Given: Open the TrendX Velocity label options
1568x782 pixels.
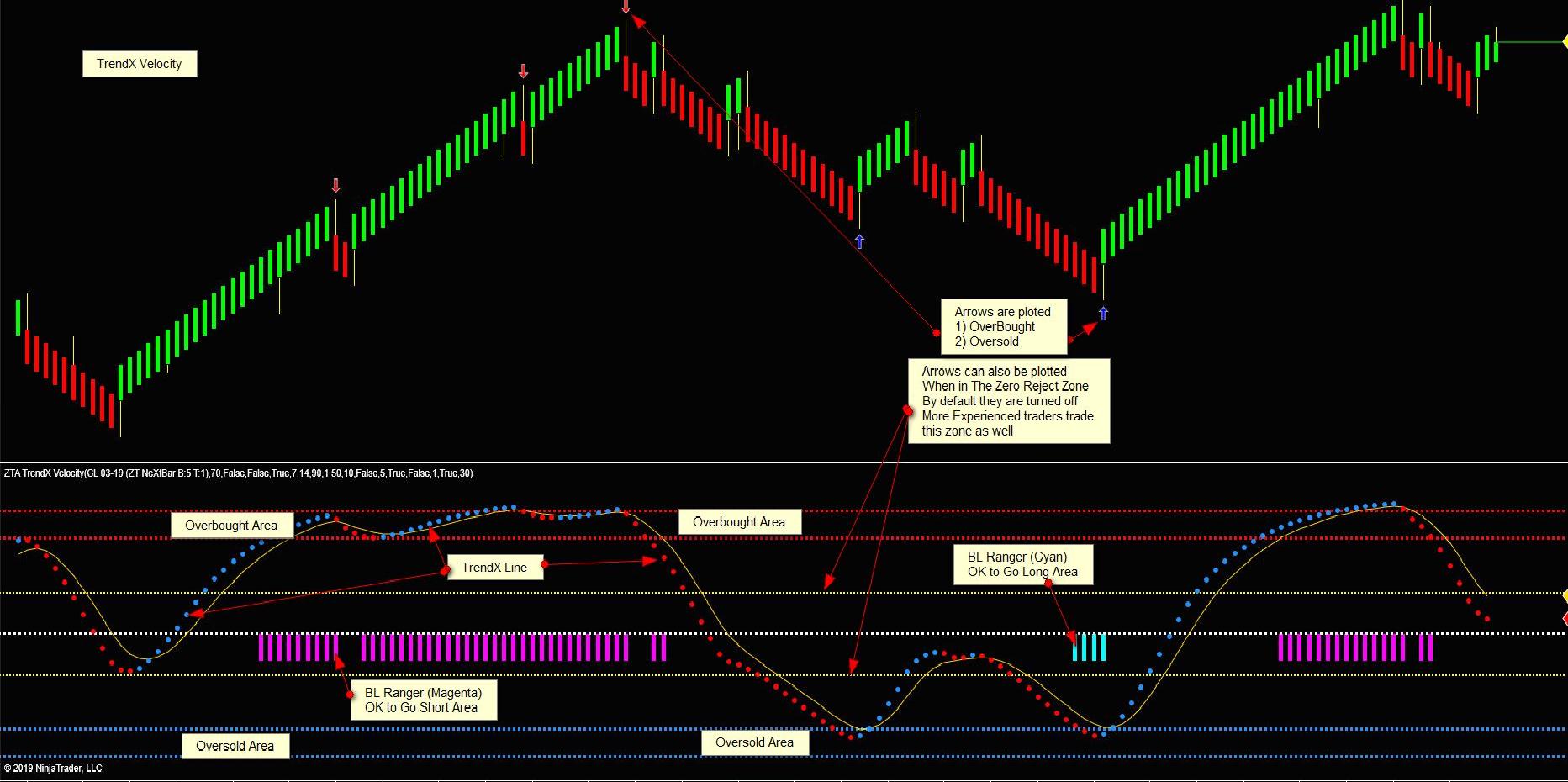Looking at the screenshot, I should point(139,63).
